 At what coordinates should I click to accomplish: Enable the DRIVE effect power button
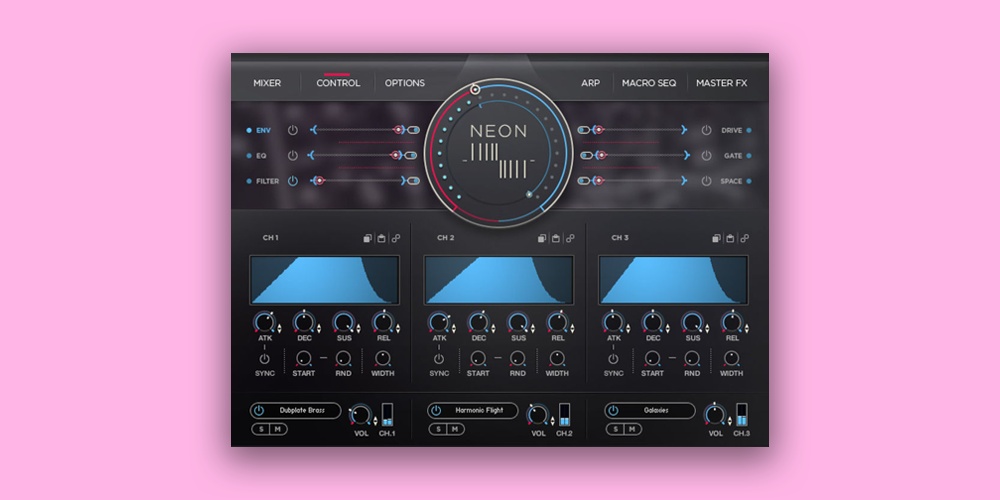[x=706, y=130]
